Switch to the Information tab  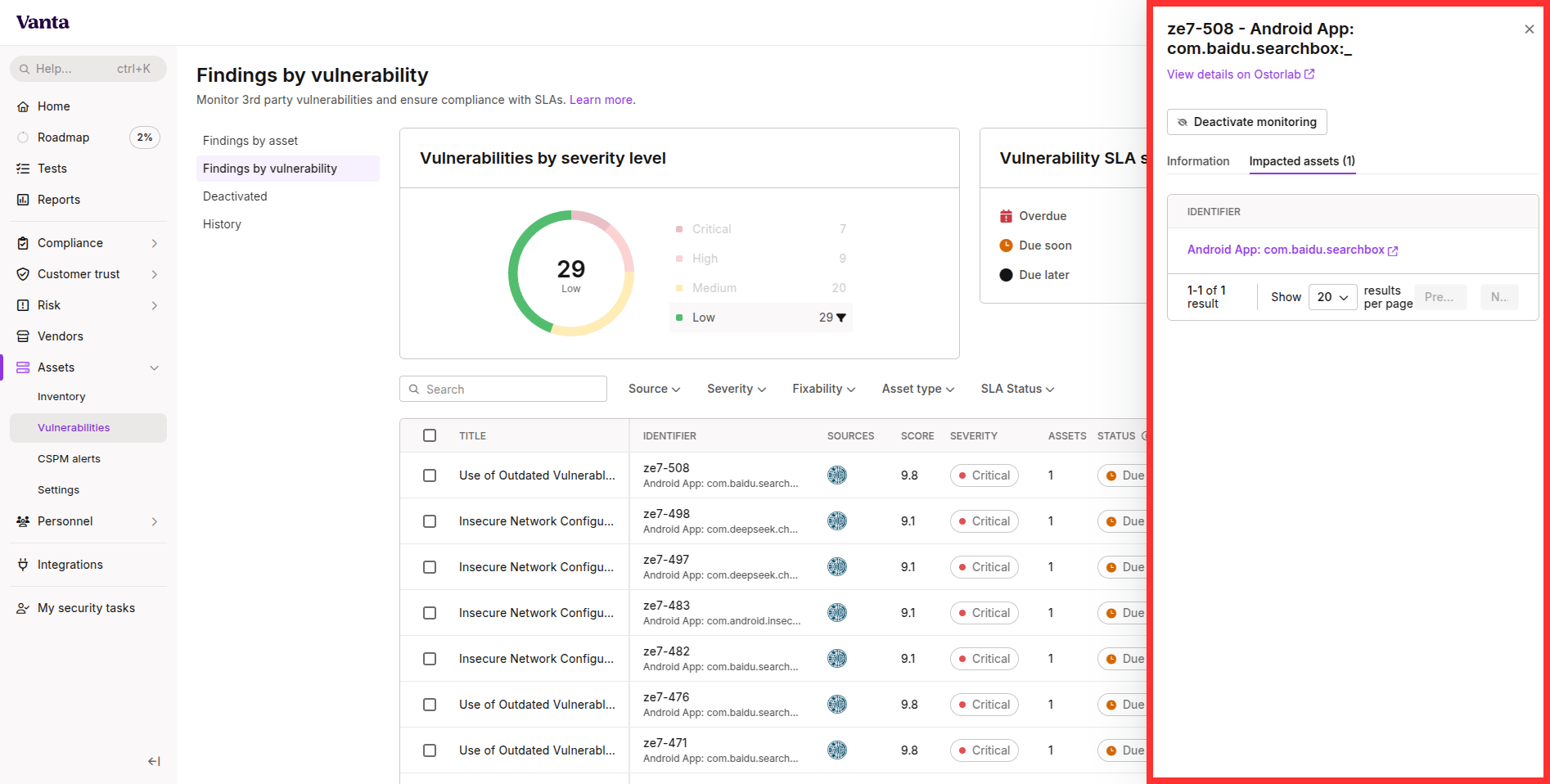[1198, 161]
